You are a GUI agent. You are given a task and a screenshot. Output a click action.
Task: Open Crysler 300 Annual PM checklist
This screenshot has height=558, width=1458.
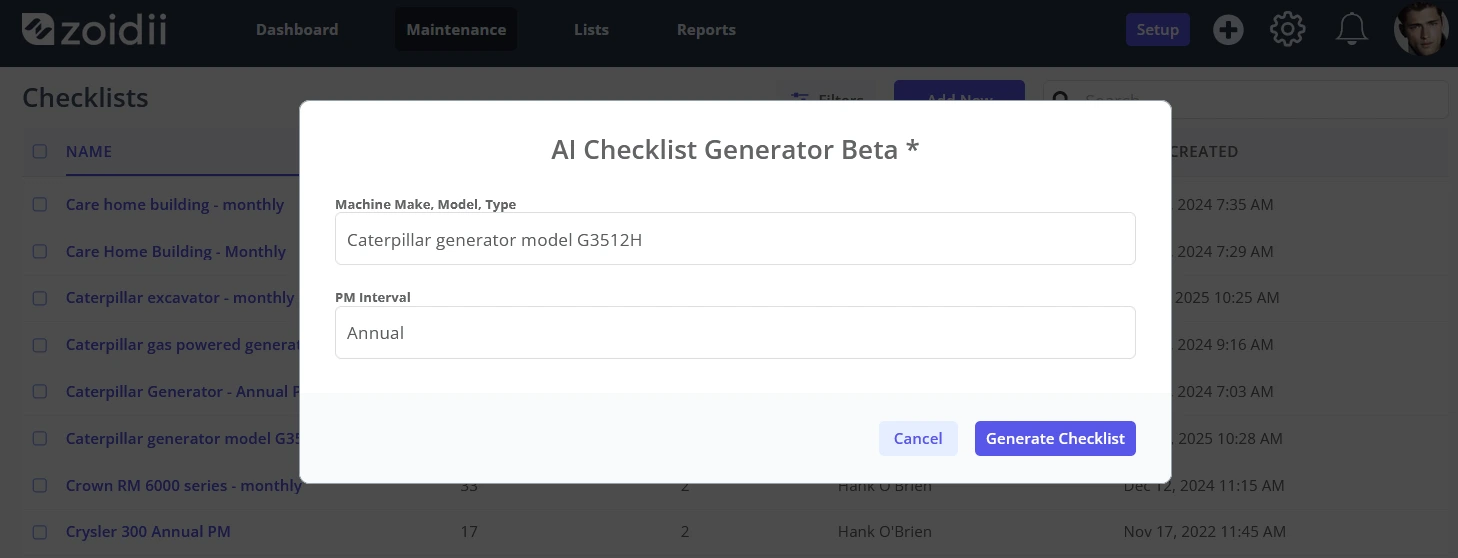(x=148, y=532)
